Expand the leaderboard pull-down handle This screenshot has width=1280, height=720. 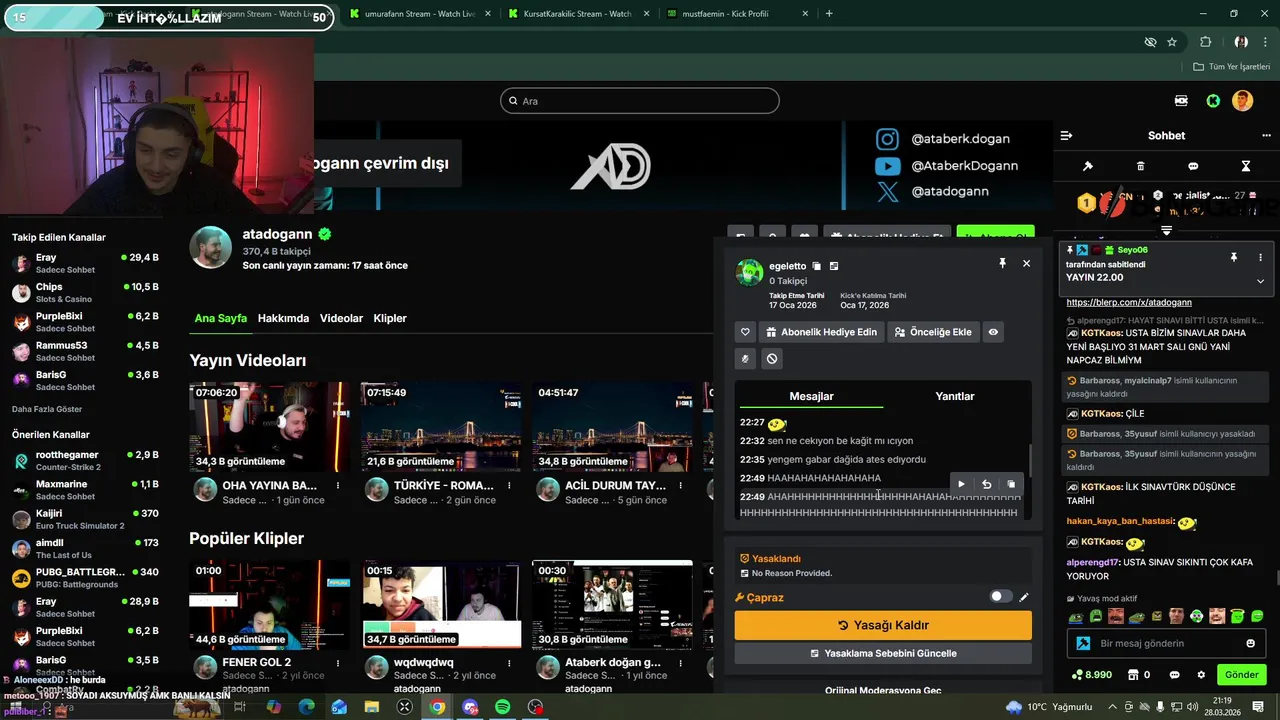tap(1166, 231)
